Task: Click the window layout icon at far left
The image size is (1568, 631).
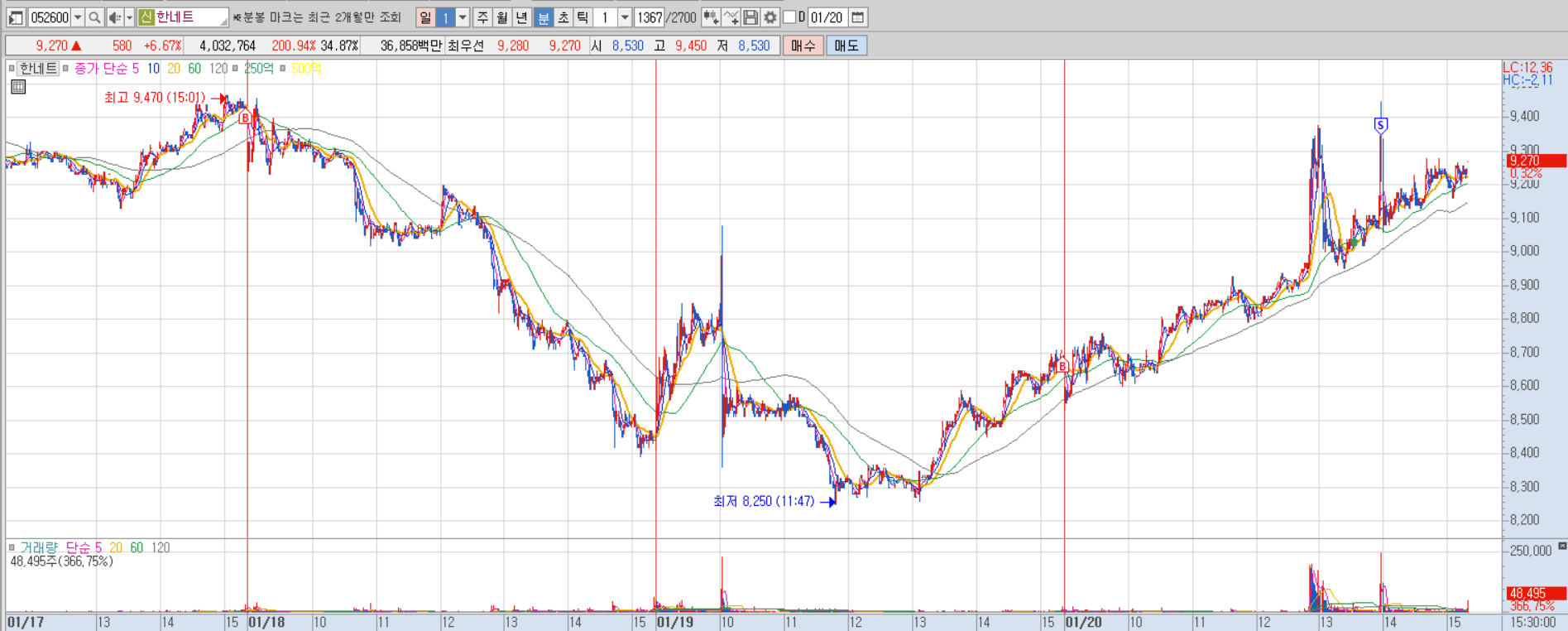Action: (16, 17)
